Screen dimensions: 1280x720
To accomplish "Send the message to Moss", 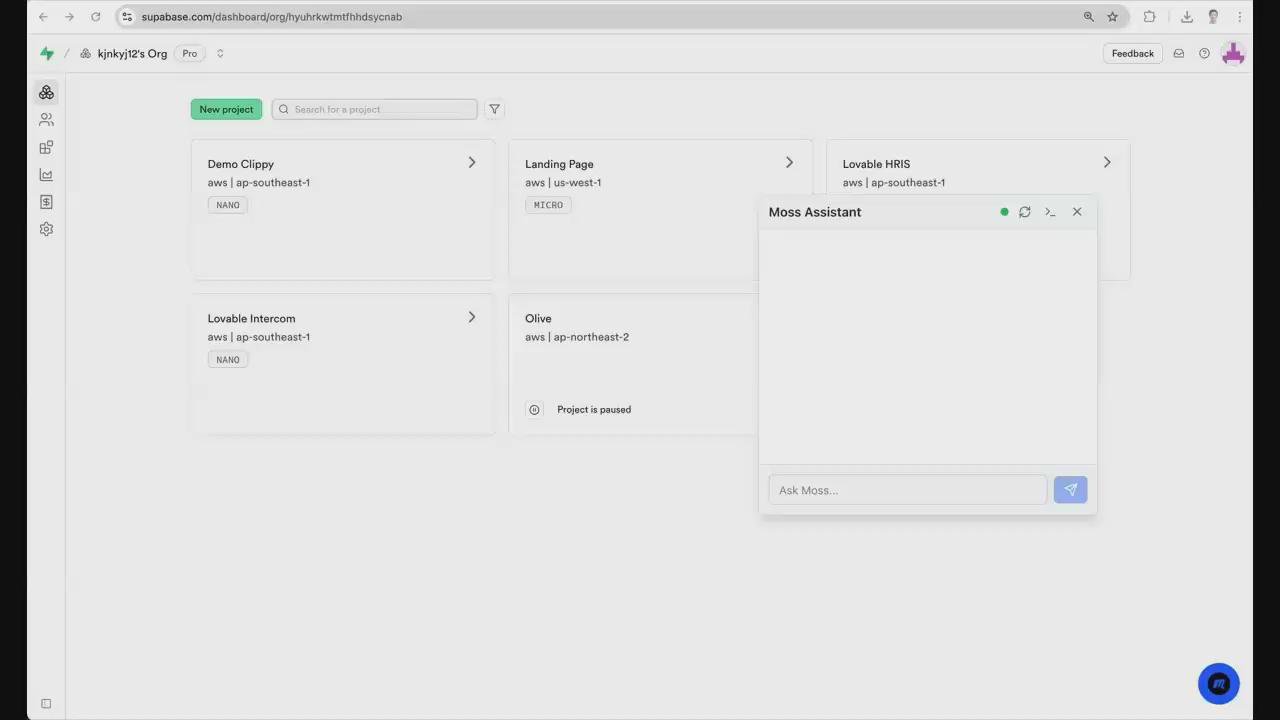I will tap(1070, 490).
